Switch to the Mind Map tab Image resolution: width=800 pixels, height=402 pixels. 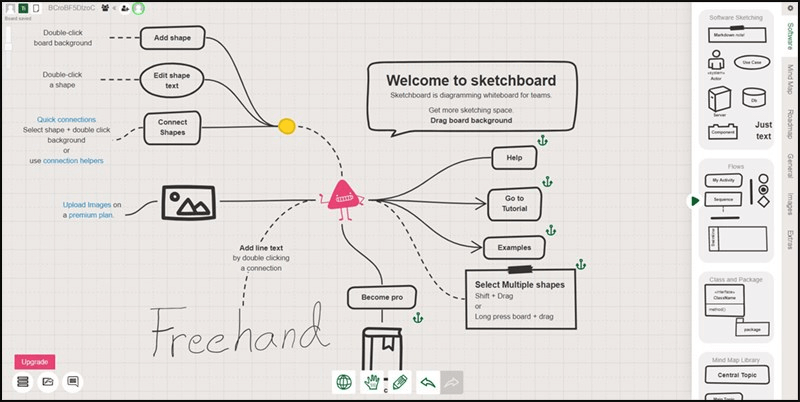(x=790, y=79)
